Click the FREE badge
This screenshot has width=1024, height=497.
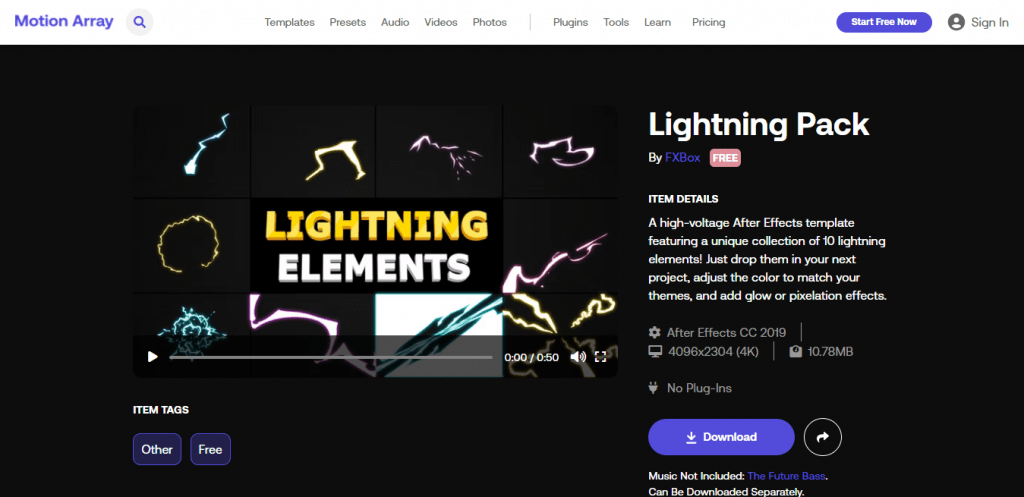click(725, 157)
